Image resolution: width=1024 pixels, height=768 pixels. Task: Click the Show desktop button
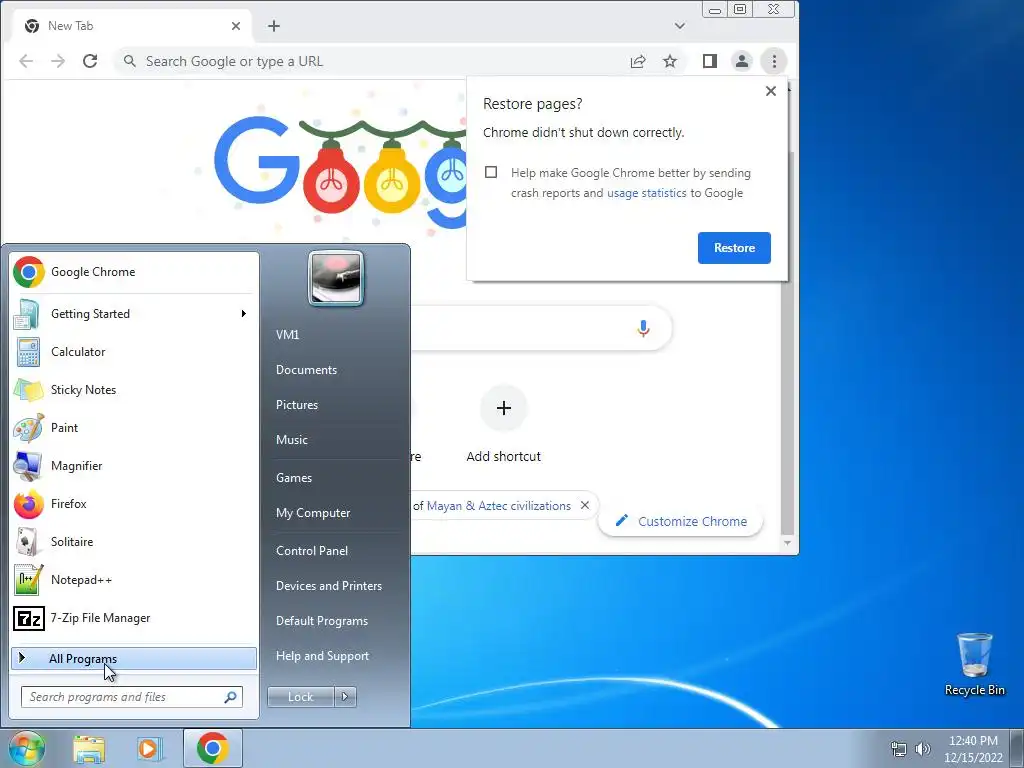click(1017, 748)
